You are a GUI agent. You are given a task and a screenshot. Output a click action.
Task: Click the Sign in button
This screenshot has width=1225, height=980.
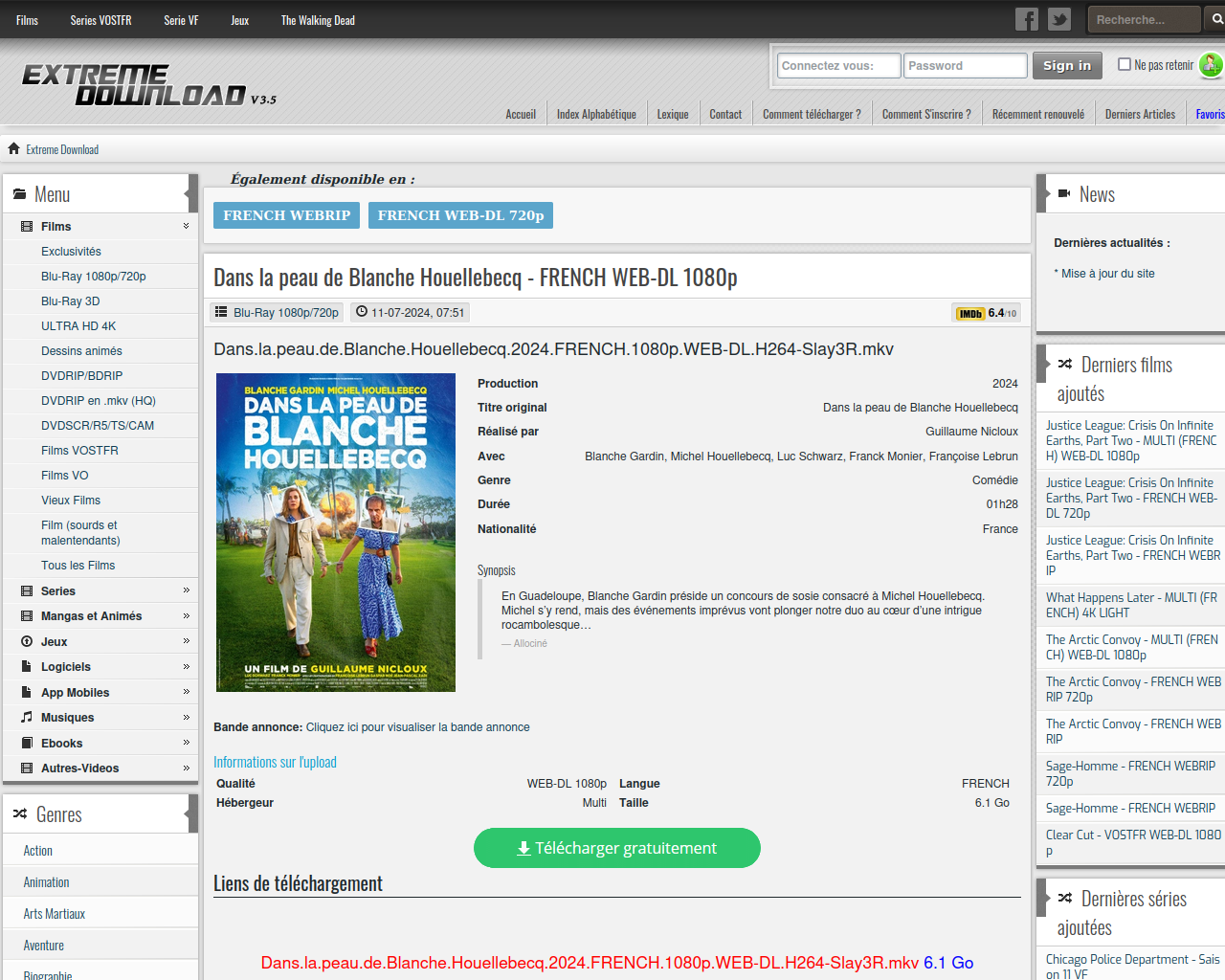1067,65
